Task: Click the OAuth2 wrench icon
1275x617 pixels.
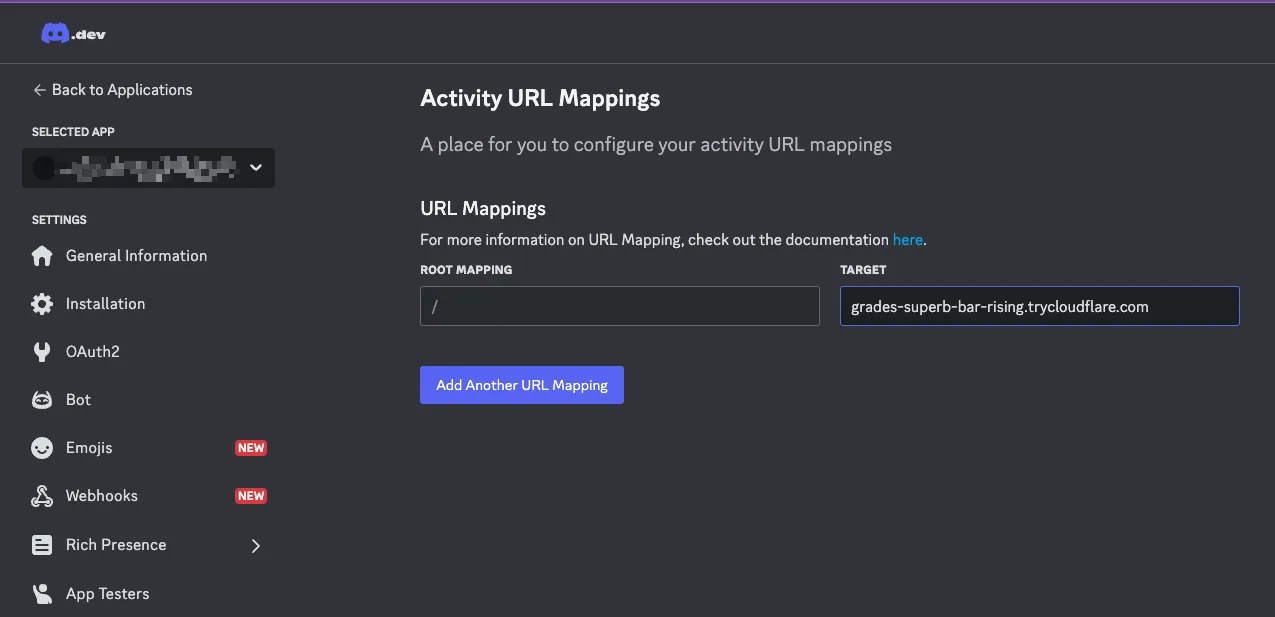Action: coord(42,352)
